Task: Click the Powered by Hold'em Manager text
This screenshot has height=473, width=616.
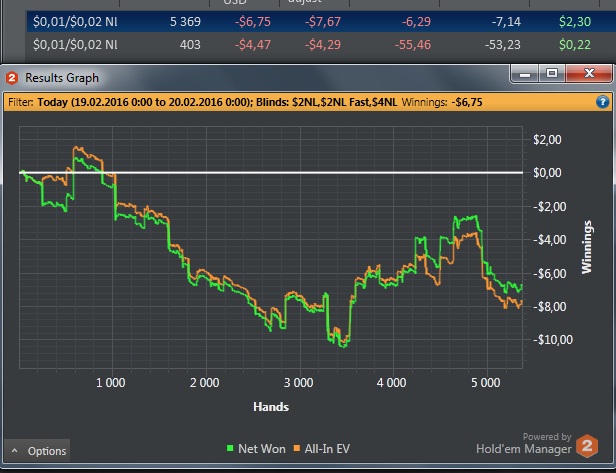Action: (524, 444)
